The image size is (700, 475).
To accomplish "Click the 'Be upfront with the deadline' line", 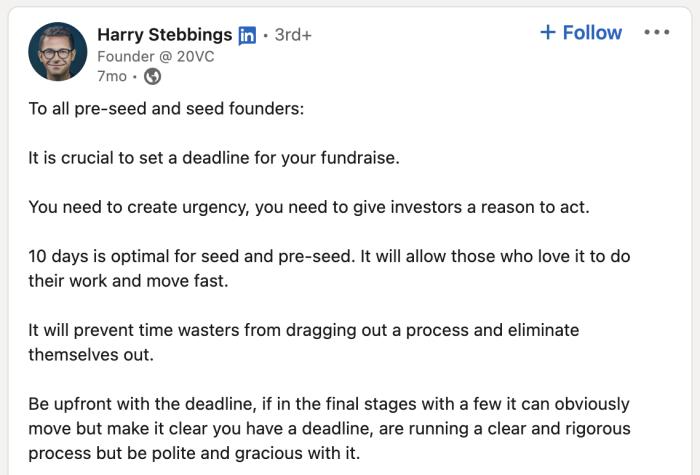I will [x=329, y=404].
